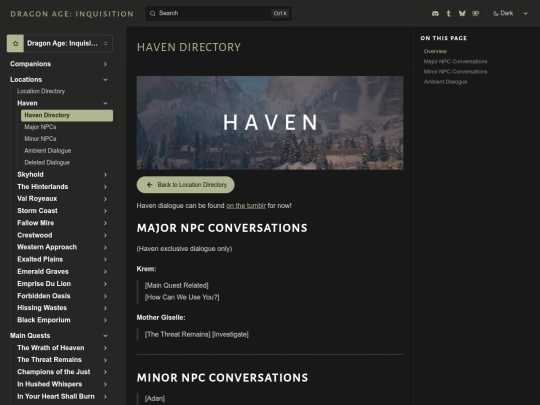Collapse the Haven subsection chevron
The image size is (540, 405).
coord(105,103)
